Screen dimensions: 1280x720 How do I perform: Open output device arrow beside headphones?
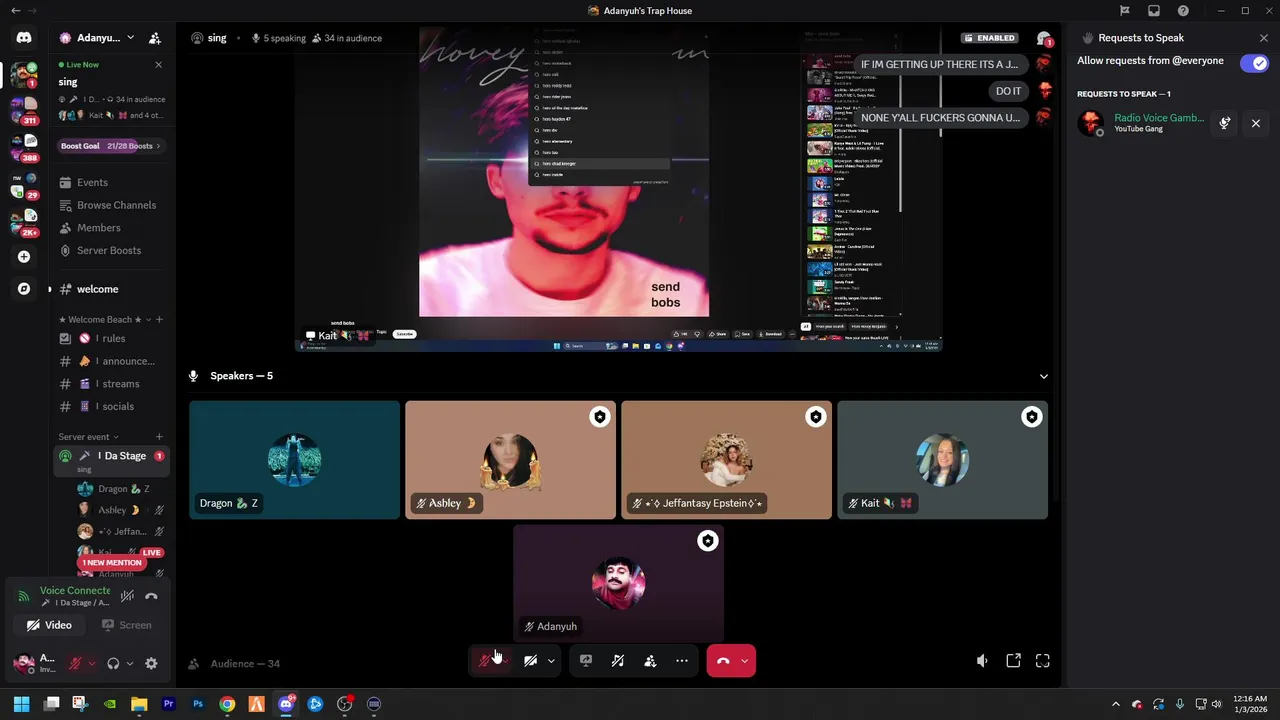pyautogui.click(x=129, y=664)
